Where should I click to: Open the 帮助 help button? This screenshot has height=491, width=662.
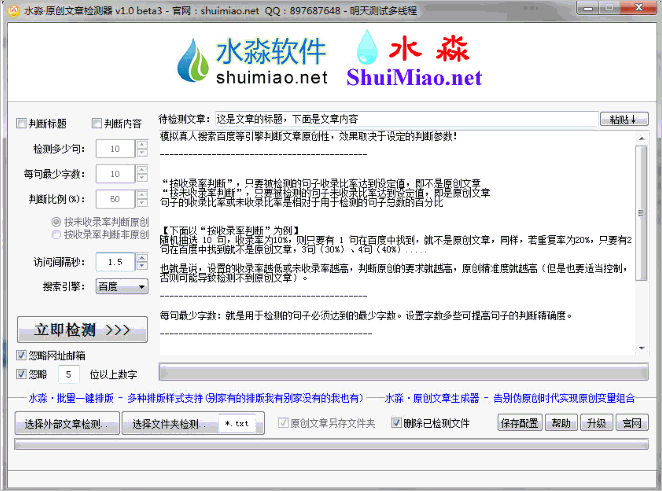pos(561,423)
